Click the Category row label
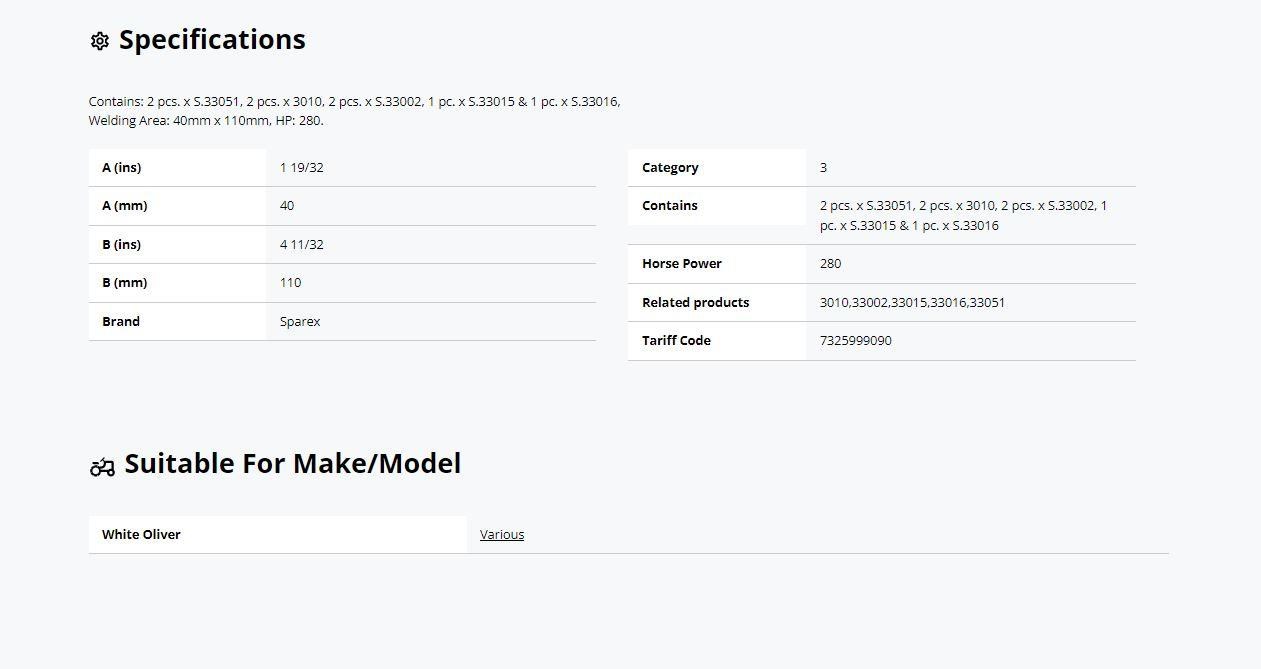This screenshot has width=1261, height=669. (670, 168)
